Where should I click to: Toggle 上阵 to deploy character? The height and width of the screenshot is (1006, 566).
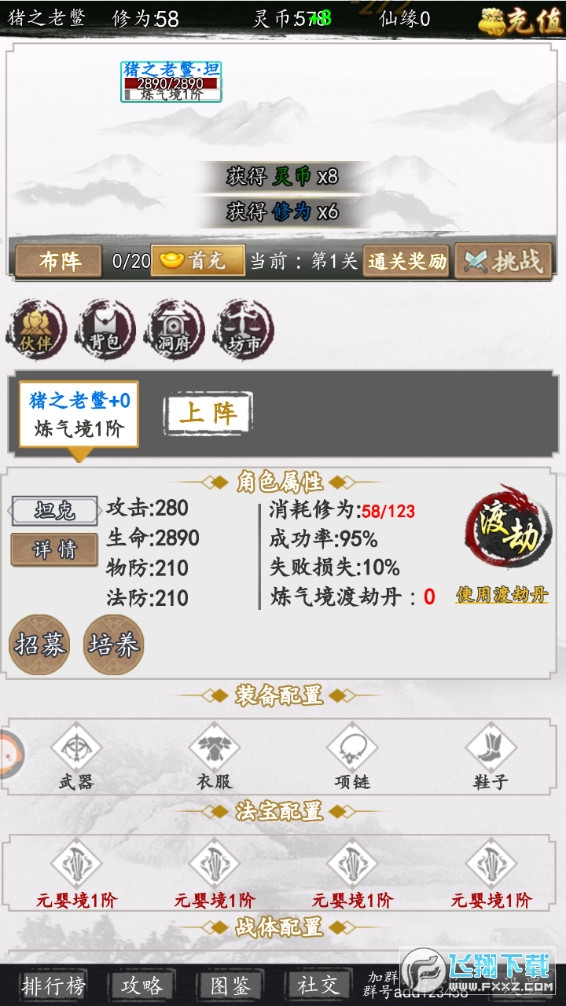[x=208, y=414]
